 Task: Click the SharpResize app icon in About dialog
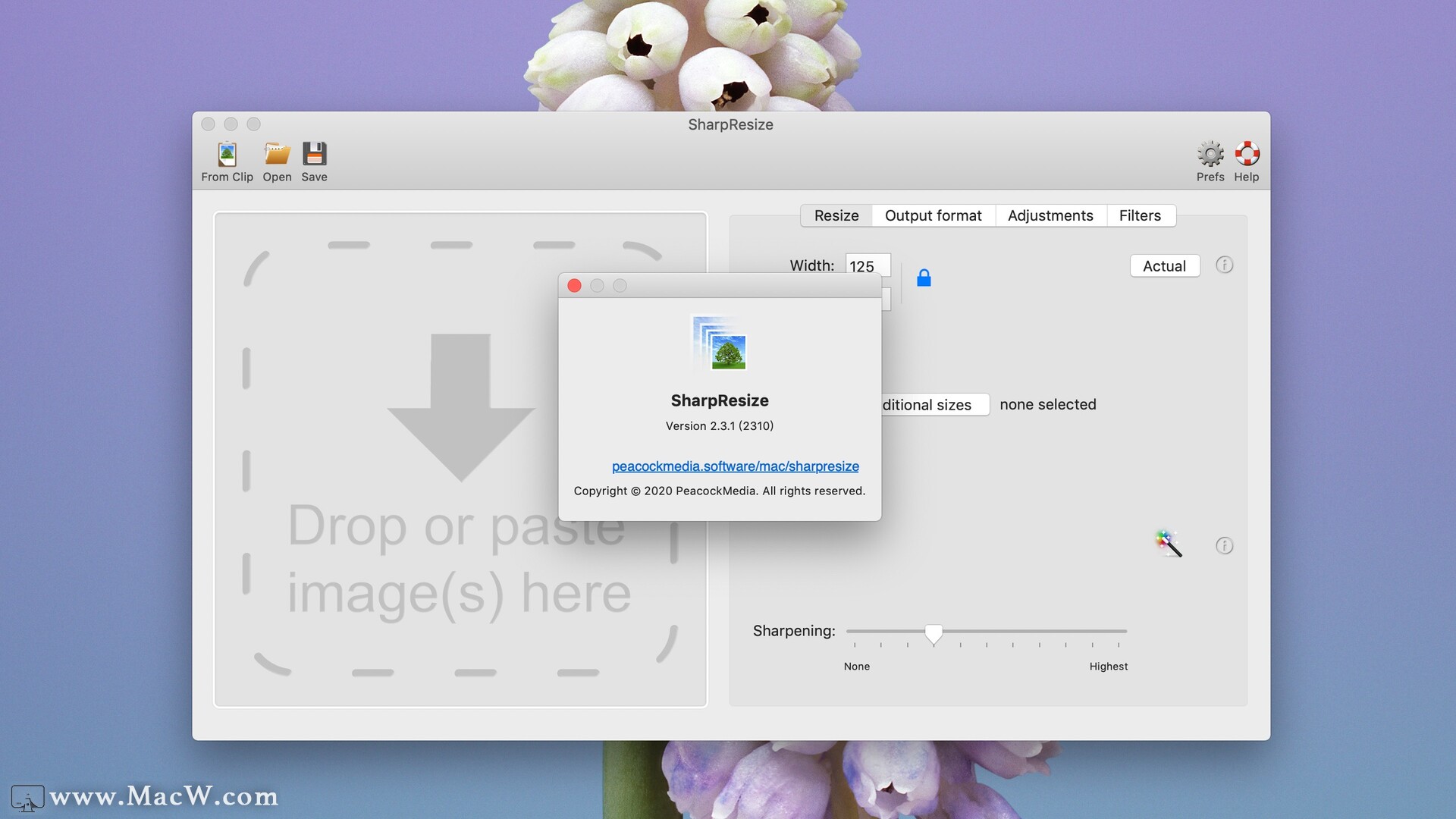(x=720, y=344)
